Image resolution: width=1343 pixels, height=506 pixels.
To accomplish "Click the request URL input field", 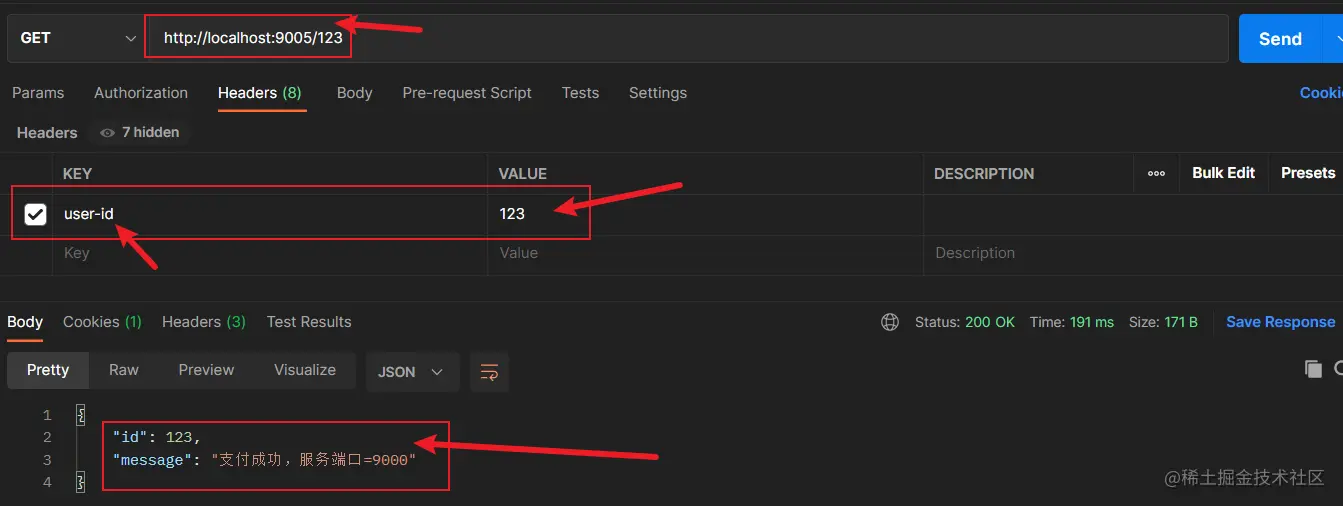I will (687, 38).
